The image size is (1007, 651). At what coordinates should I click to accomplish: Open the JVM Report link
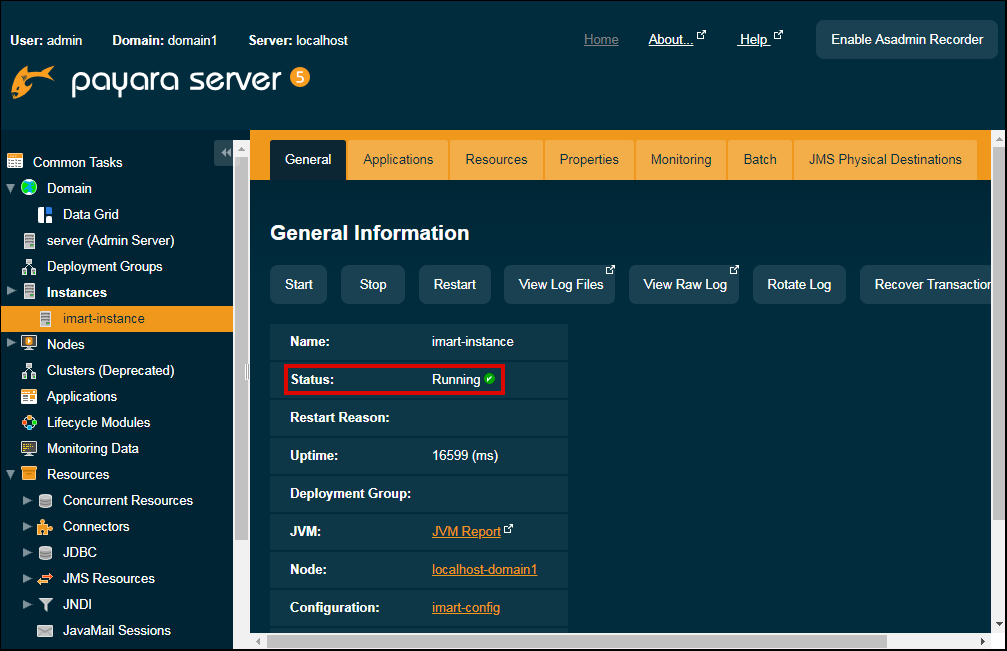pos(466,531)
